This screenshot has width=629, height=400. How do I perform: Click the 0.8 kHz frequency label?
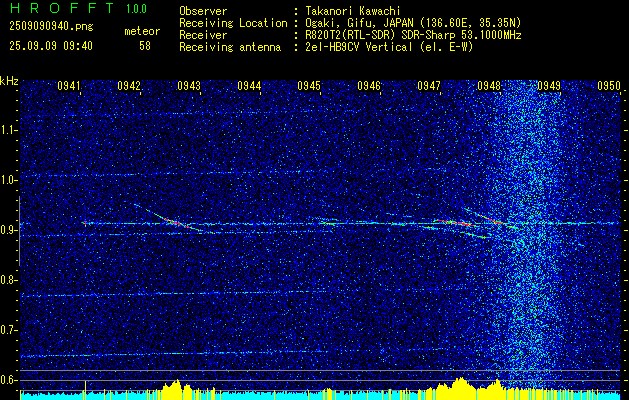tap(7, 280)
